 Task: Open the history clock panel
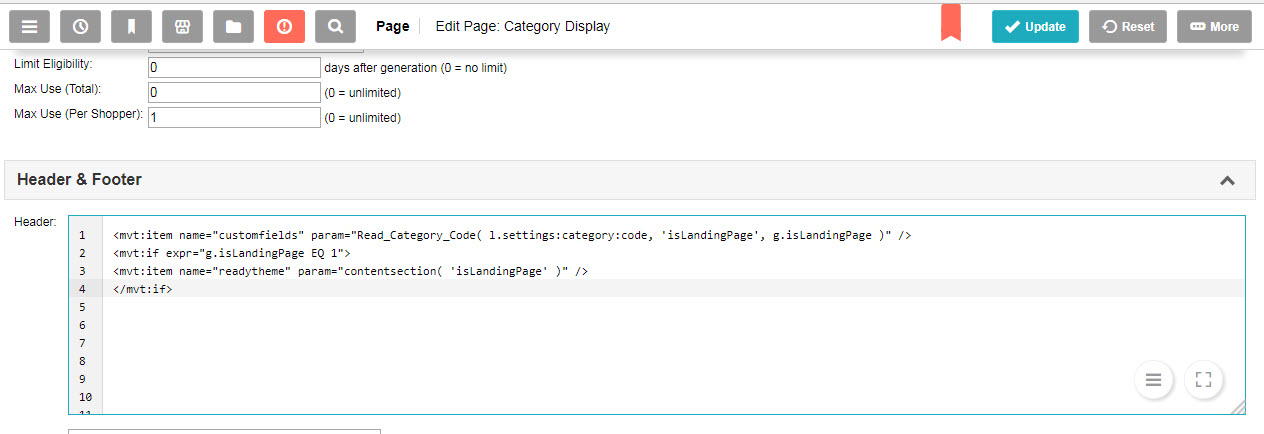coord(81,27)
